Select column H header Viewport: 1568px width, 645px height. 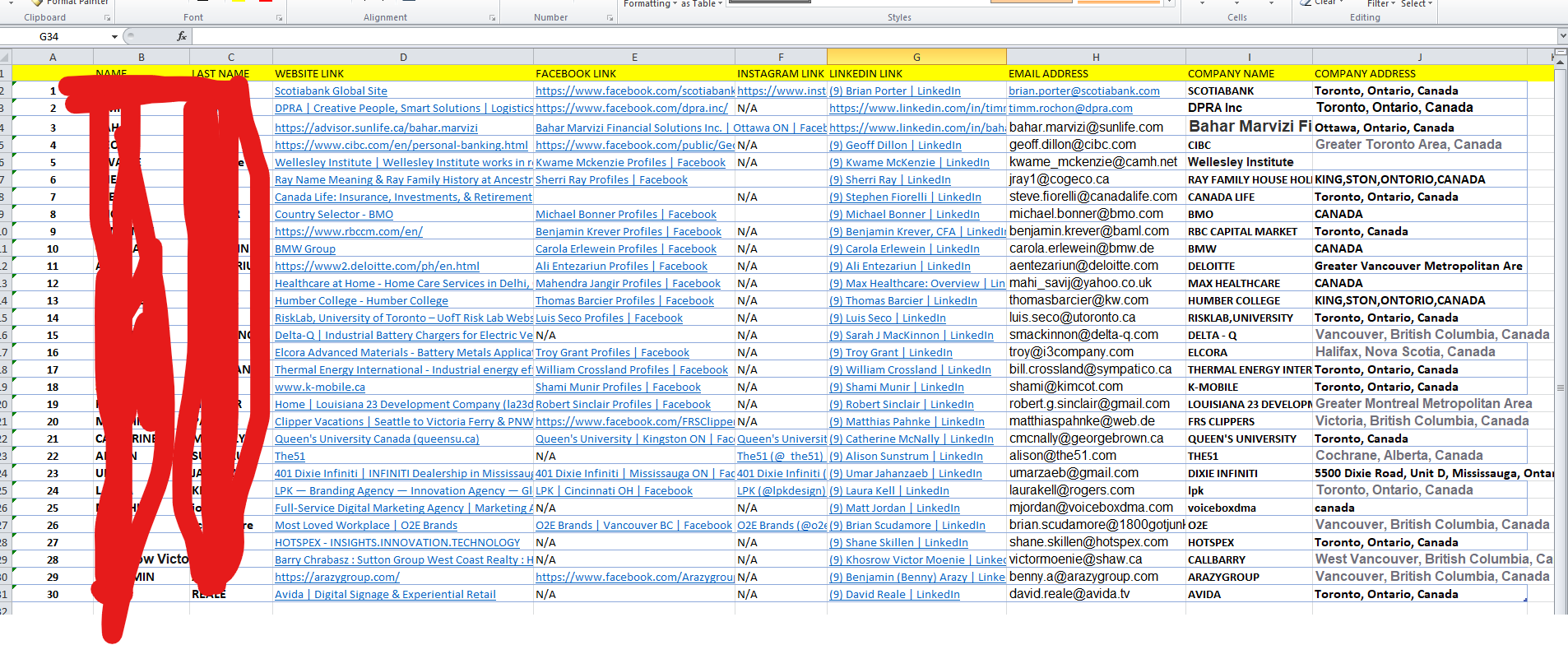click(1096, 57)
